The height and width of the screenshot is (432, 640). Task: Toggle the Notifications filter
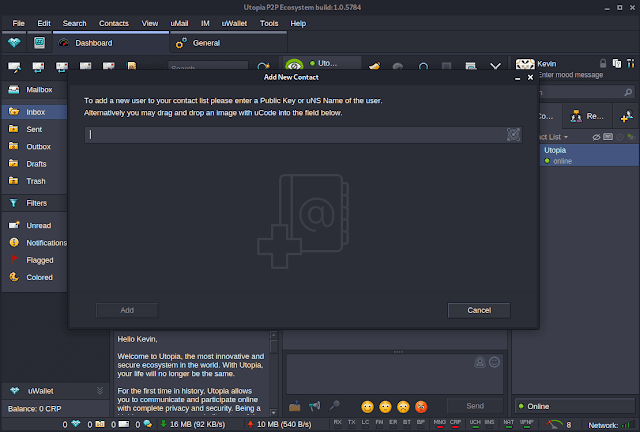click(45, 243)
